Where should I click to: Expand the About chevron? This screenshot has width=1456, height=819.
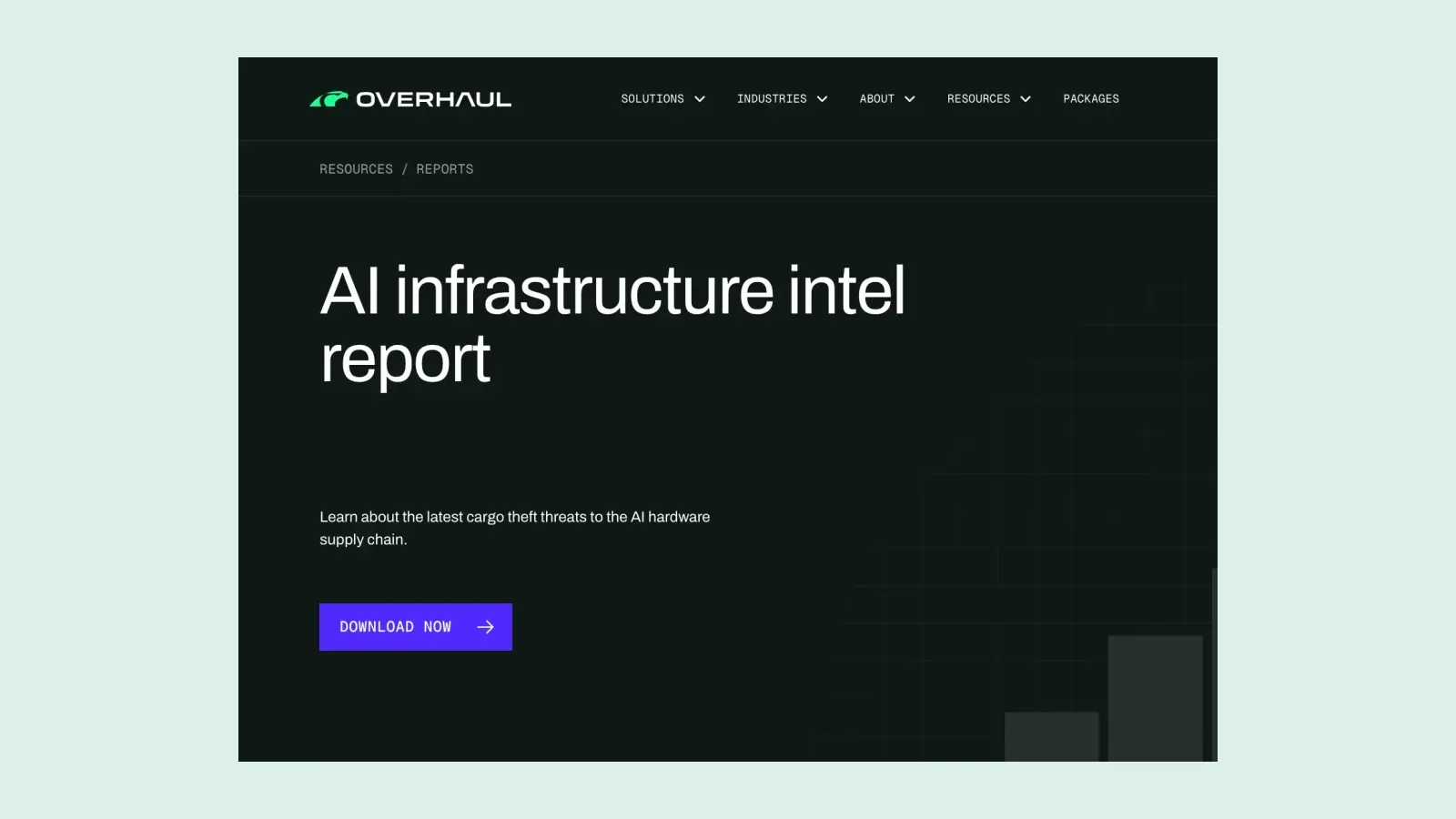[x=910, y=99]
